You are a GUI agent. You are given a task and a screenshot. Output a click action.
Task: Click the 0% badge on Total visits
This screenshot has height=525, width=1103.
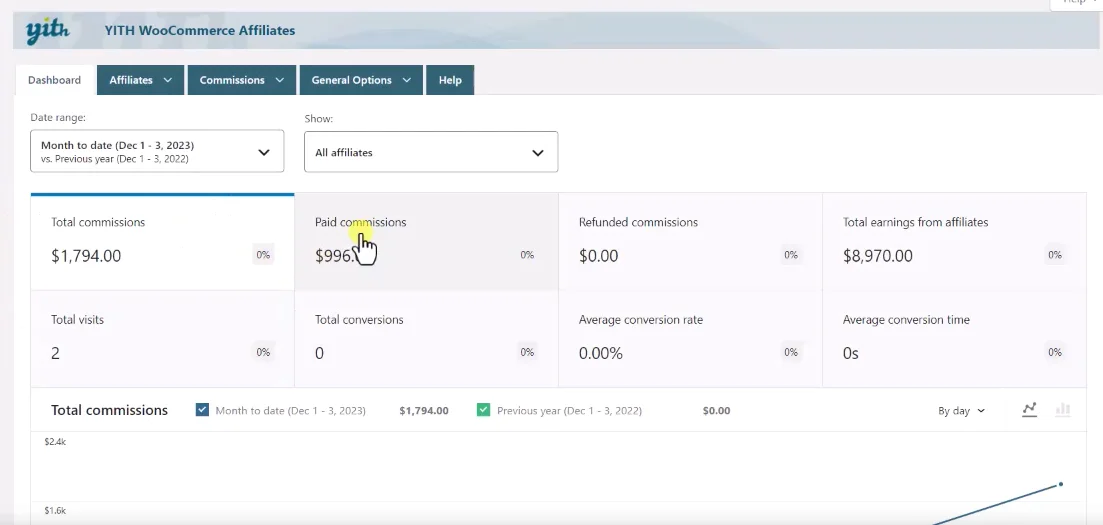point(263,352)
